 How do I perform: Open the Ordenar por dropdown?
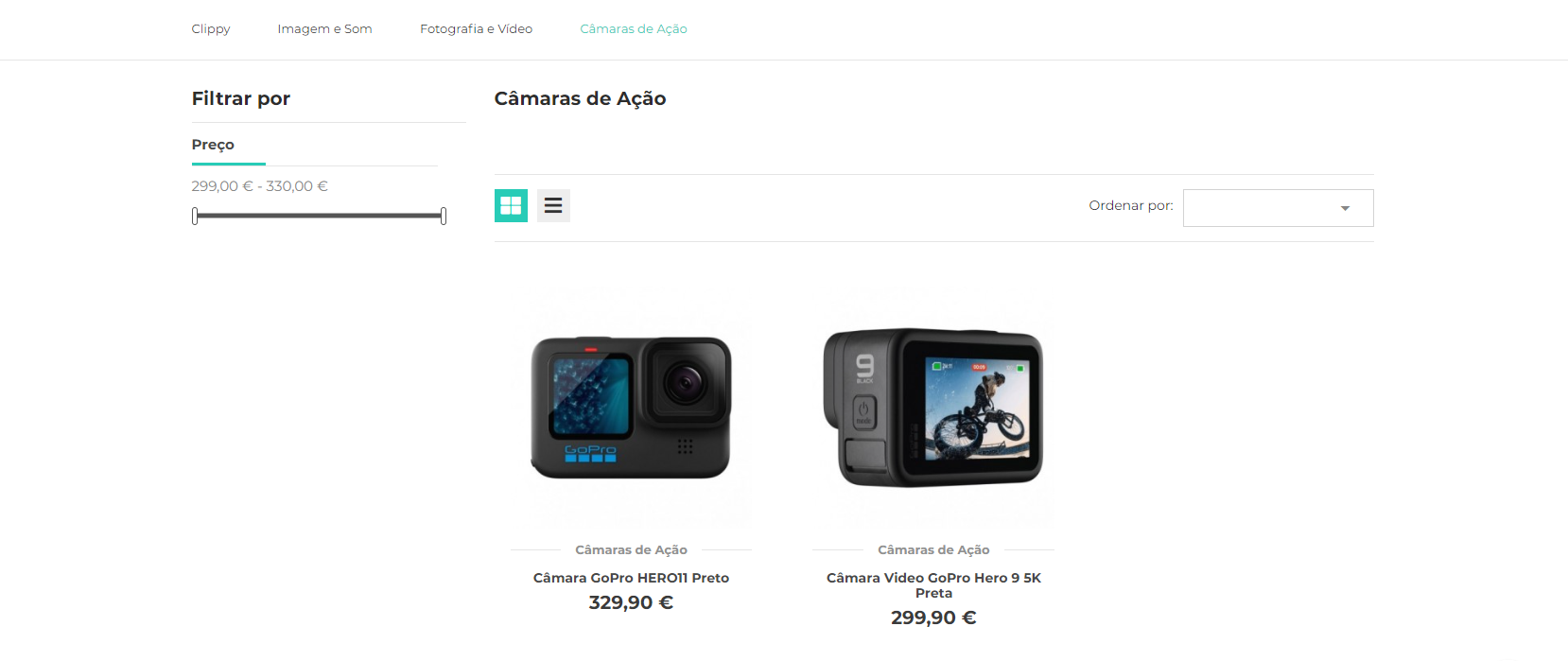(1278, 208)
